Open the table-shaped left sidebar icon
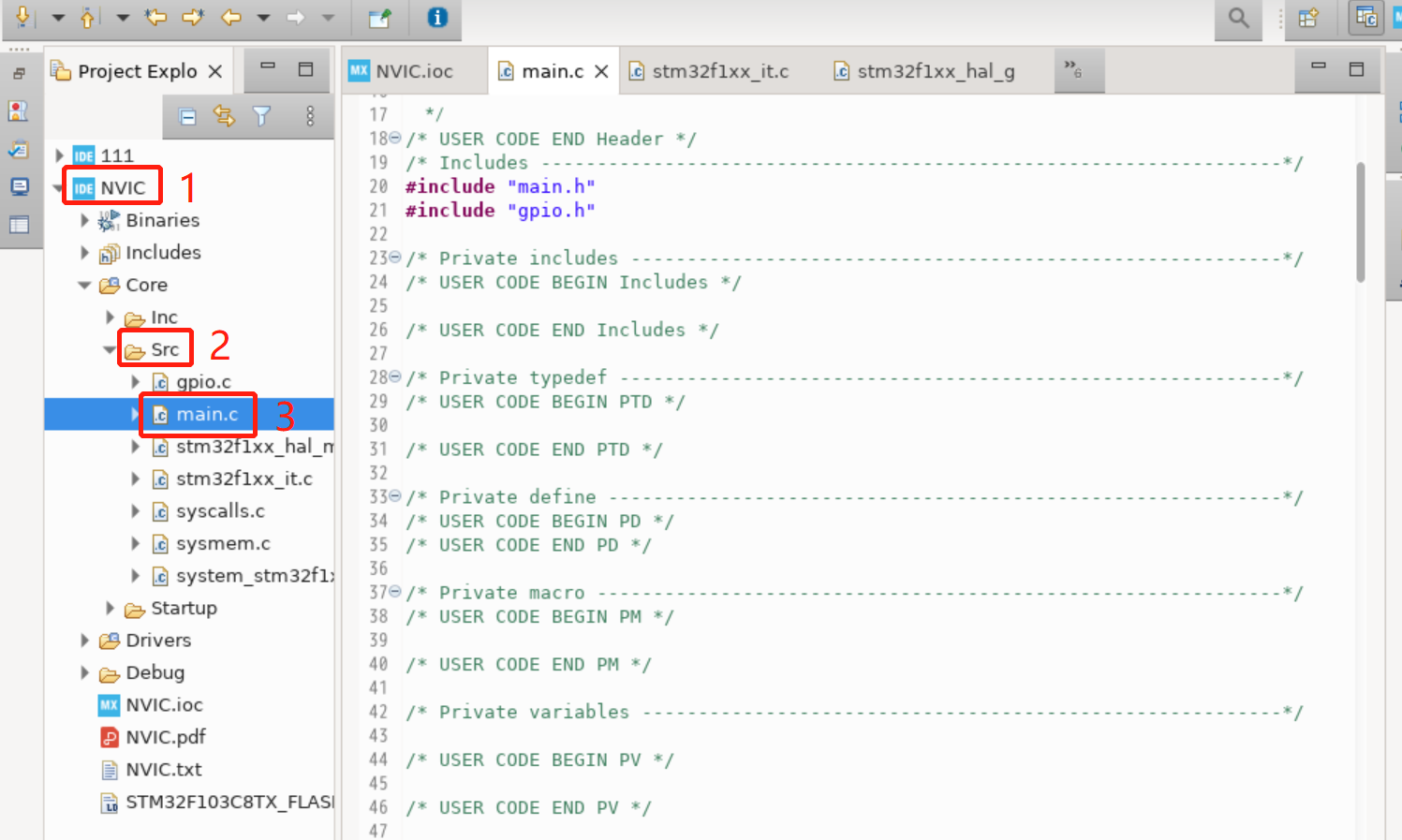Image resolution: width=1402 pixels, height=840 pixels. (x=19, y=225)
